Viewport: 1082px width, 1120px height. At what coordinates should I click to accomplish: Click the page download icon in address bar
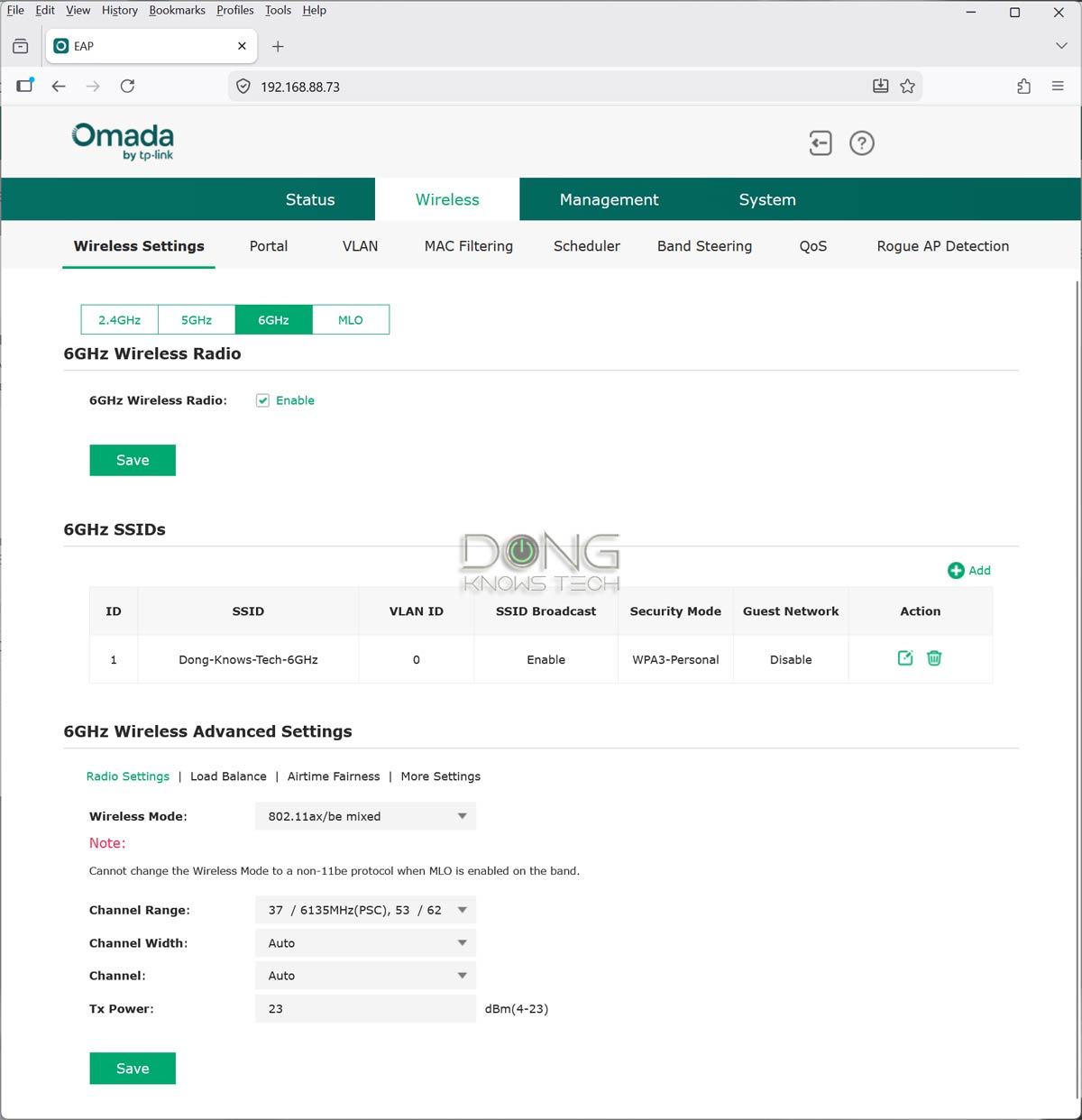pos(880,86)
